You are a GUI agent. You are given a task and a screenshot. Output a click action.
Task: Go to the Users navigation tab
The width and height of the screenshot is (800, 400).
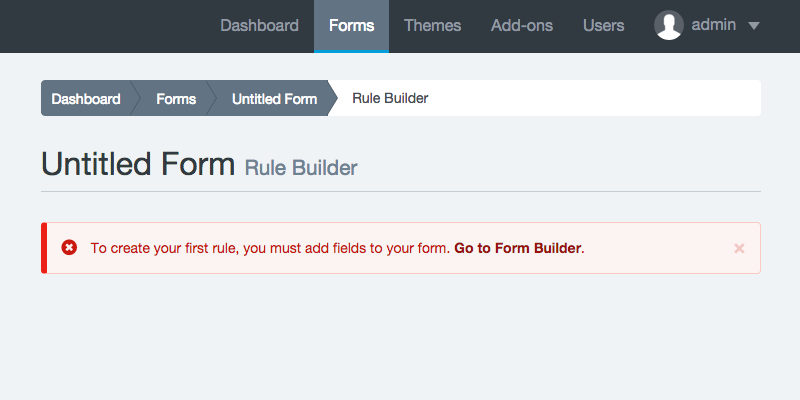[x=604, y=26]
